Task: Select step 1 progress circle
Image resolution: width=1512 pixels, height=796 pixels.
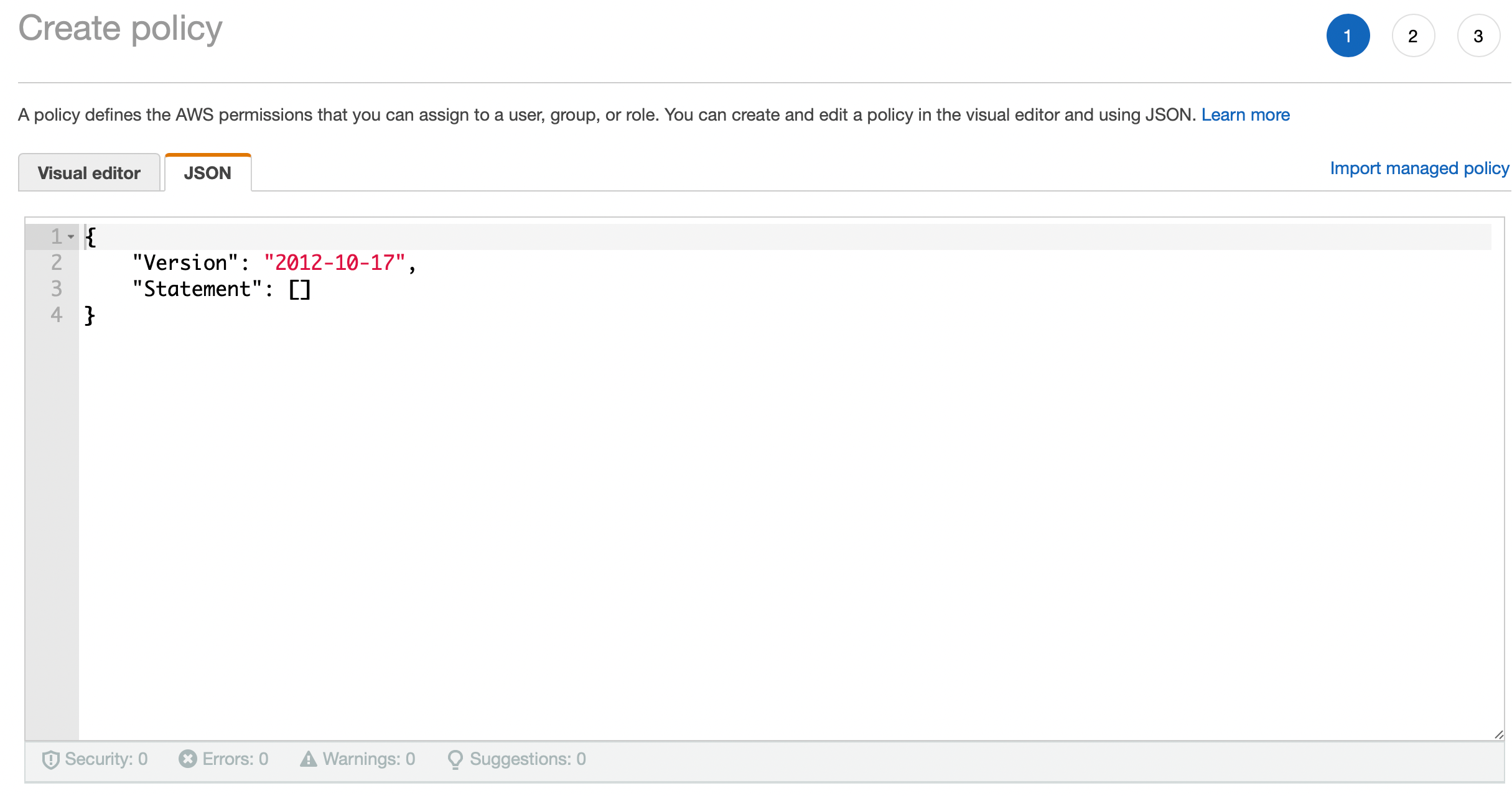Action: click(1348, 35)
